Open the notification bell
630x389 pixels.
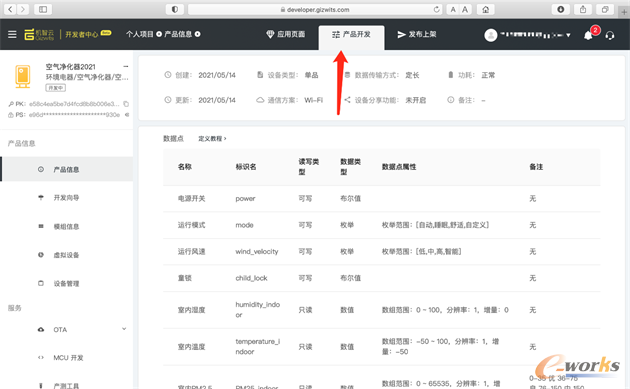(x=588, y=35)
